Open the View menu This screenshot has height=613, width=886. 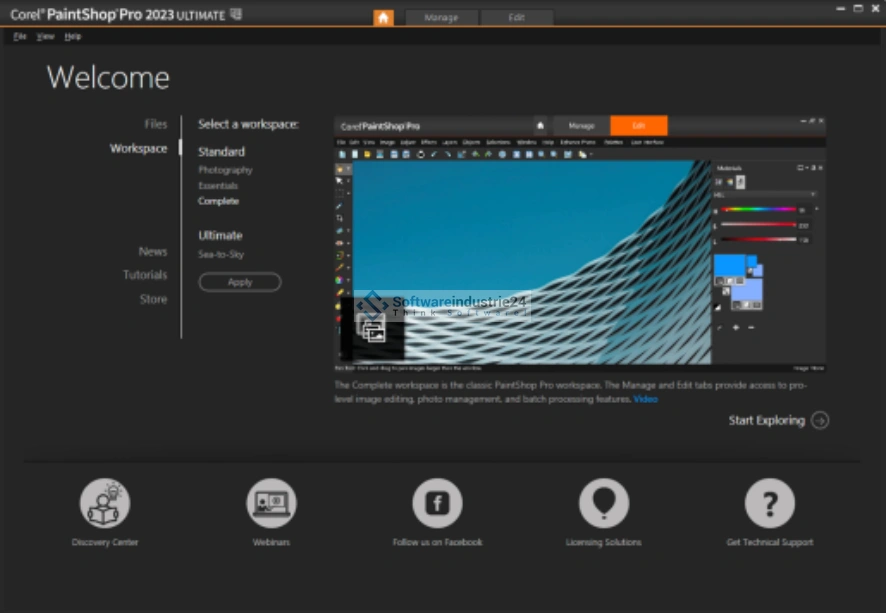coord(46,37)
